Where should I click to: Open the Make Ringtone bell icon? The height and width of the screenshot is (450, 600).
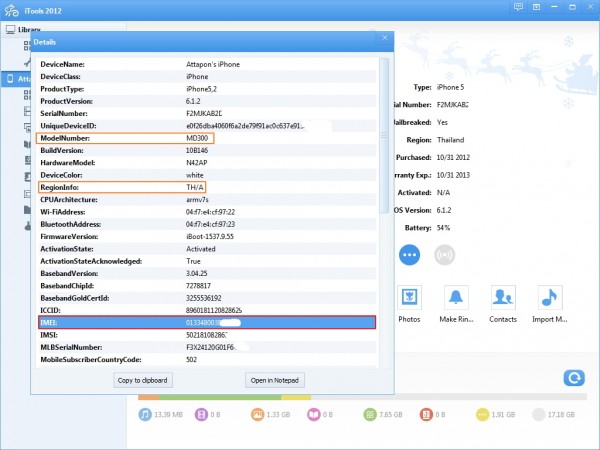tap(456, 297)
